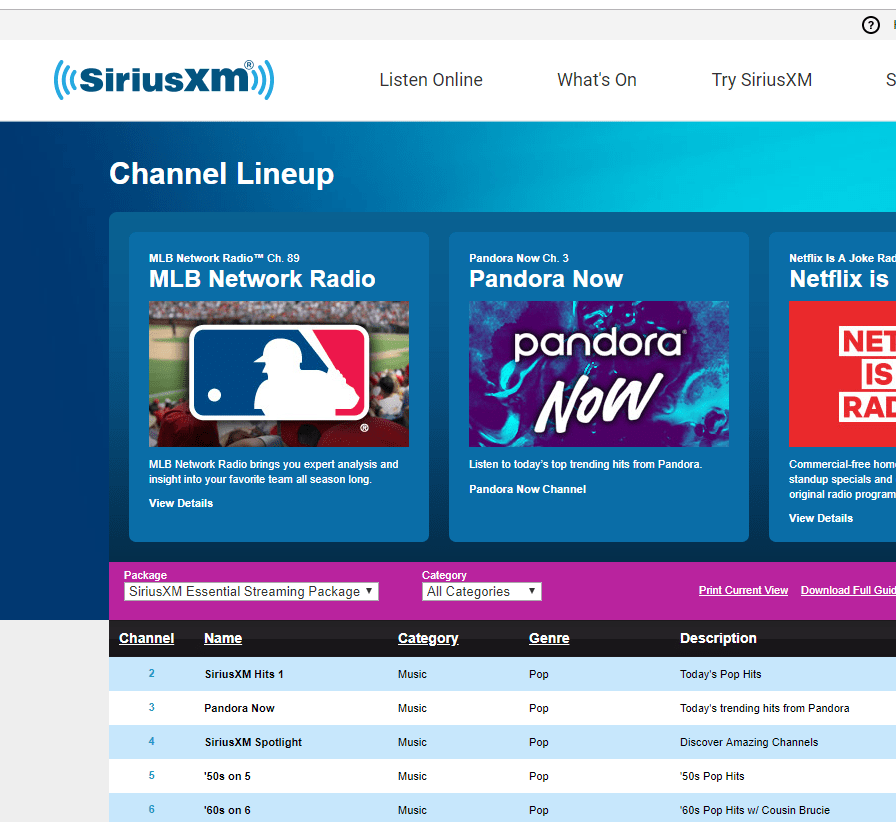Open channel number 4 link
Image resolution: width=896 pixels, height=822 pixels.
point(151,741)
